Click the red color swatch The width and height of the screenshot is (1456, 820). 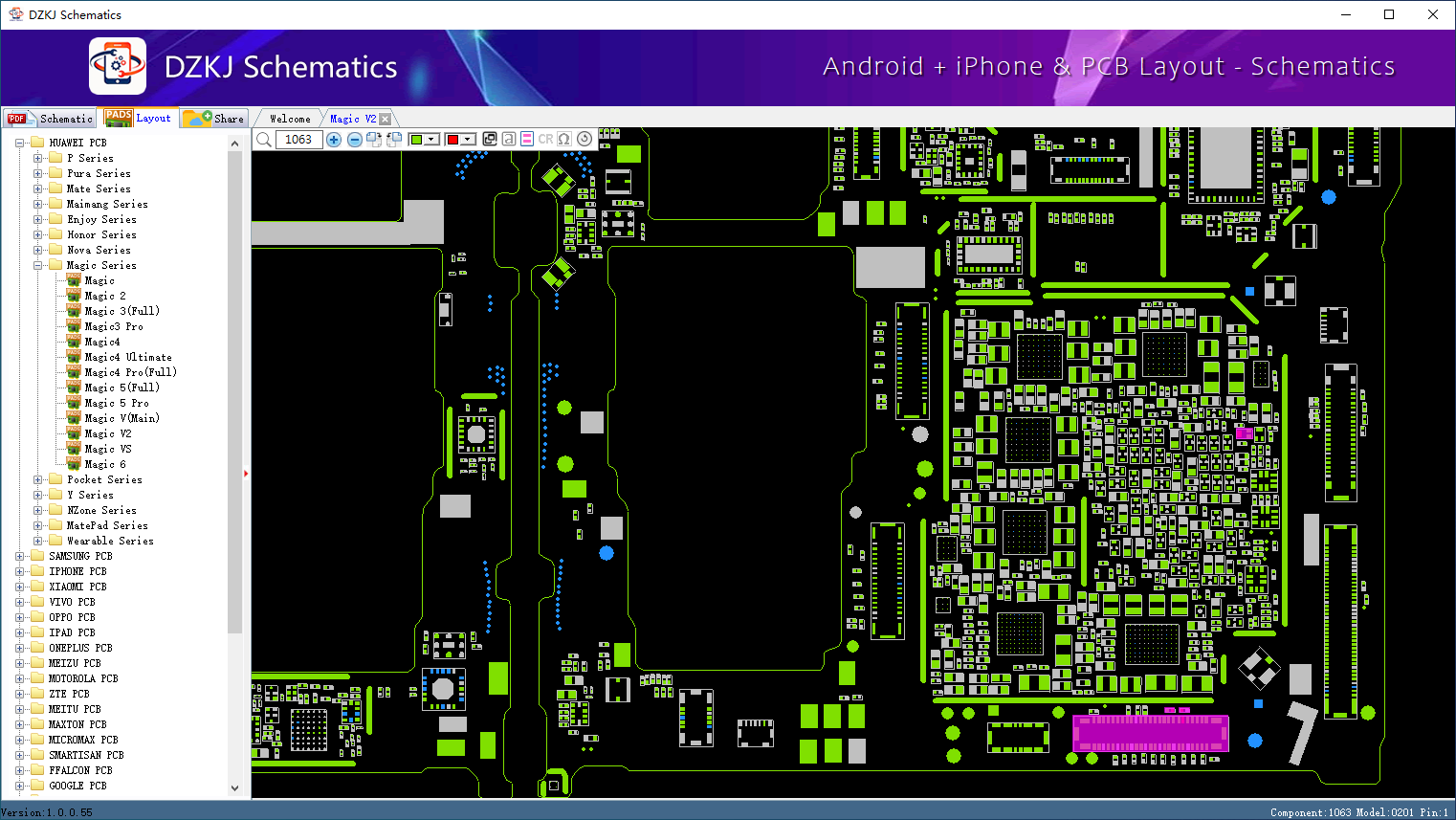[452, 140]
